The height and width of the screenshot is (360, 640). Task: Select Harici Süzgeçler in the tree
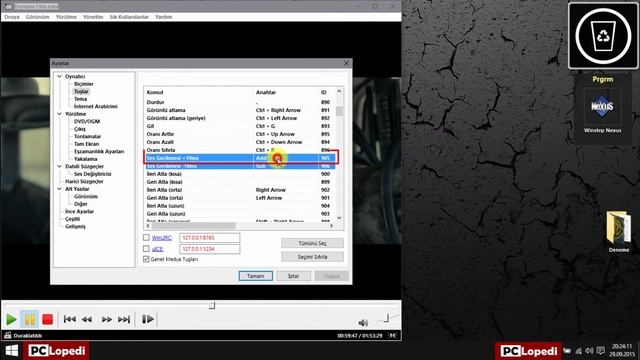coord(84,181)
